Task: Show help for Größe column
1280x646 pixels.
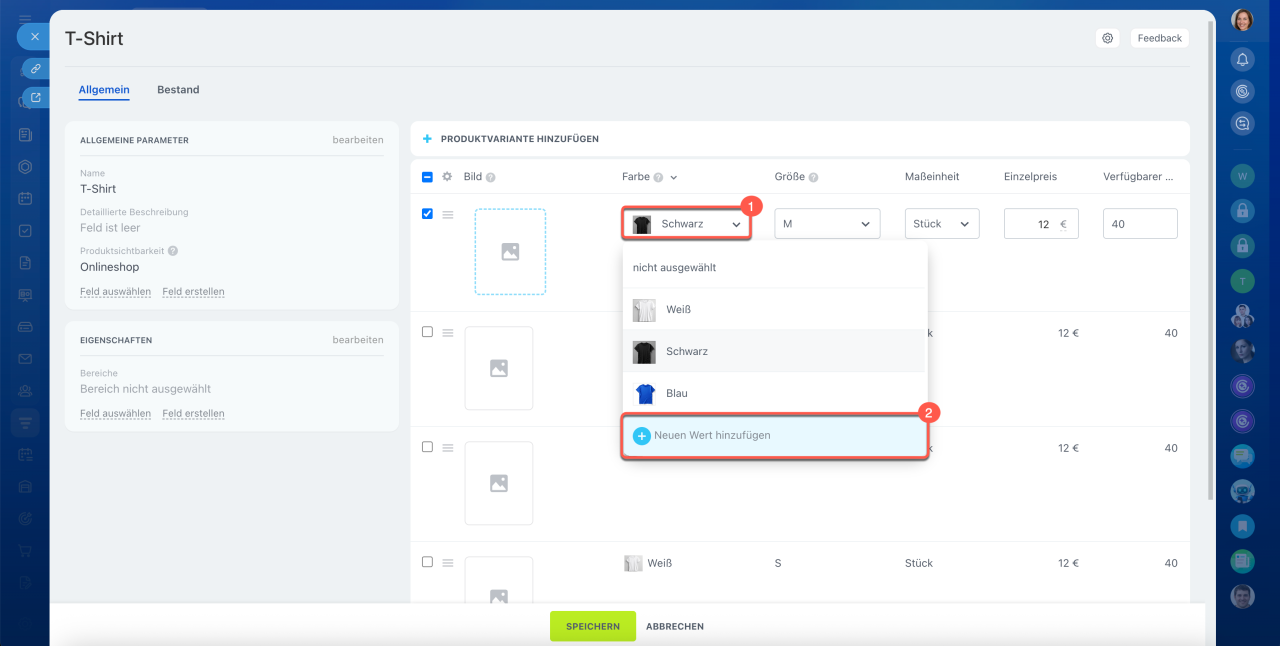Action: point(814,177)
